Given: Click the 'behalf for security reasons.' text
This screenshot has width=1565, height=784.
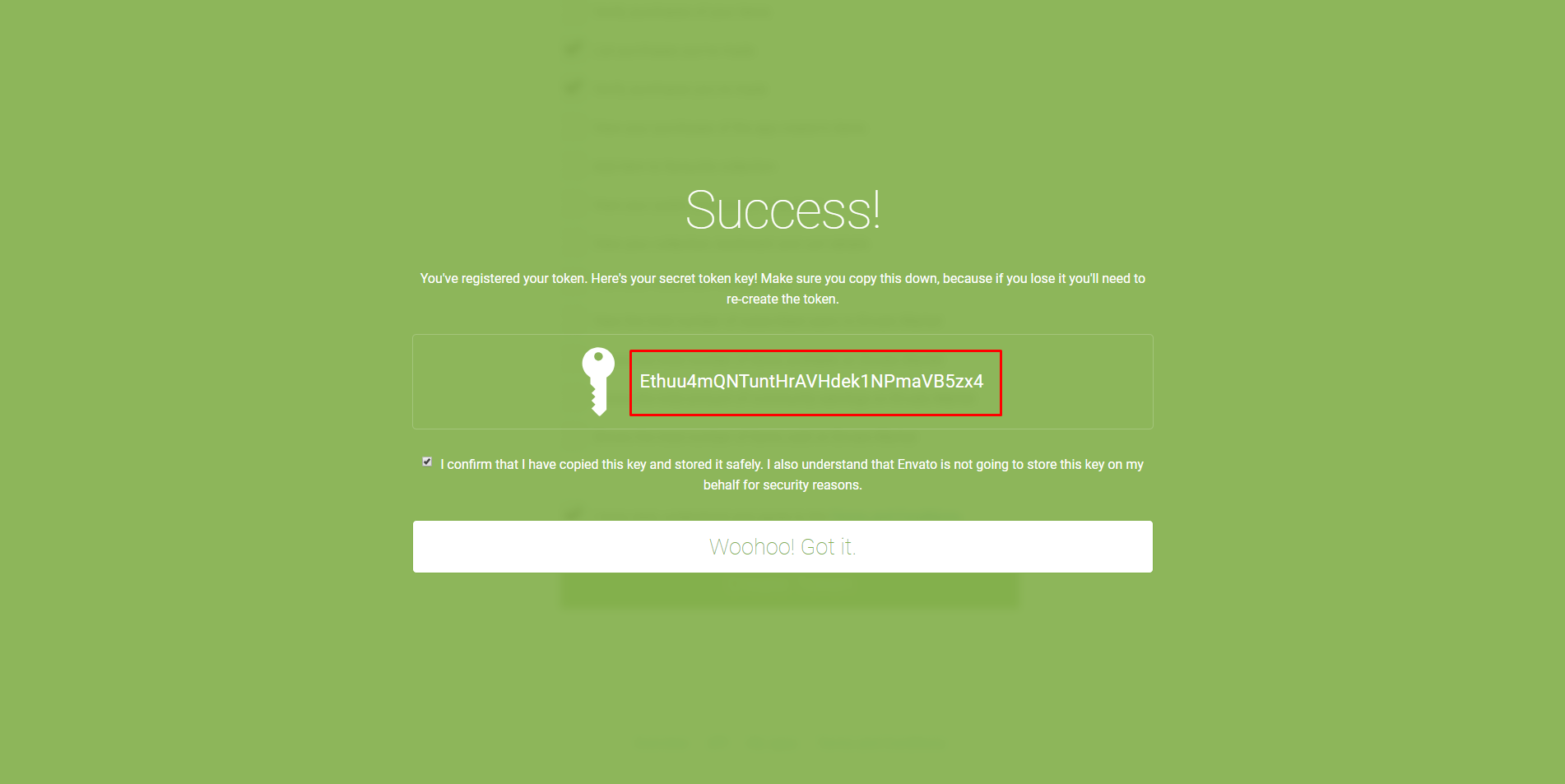Looking at the screenshot, I should [782, 485].
